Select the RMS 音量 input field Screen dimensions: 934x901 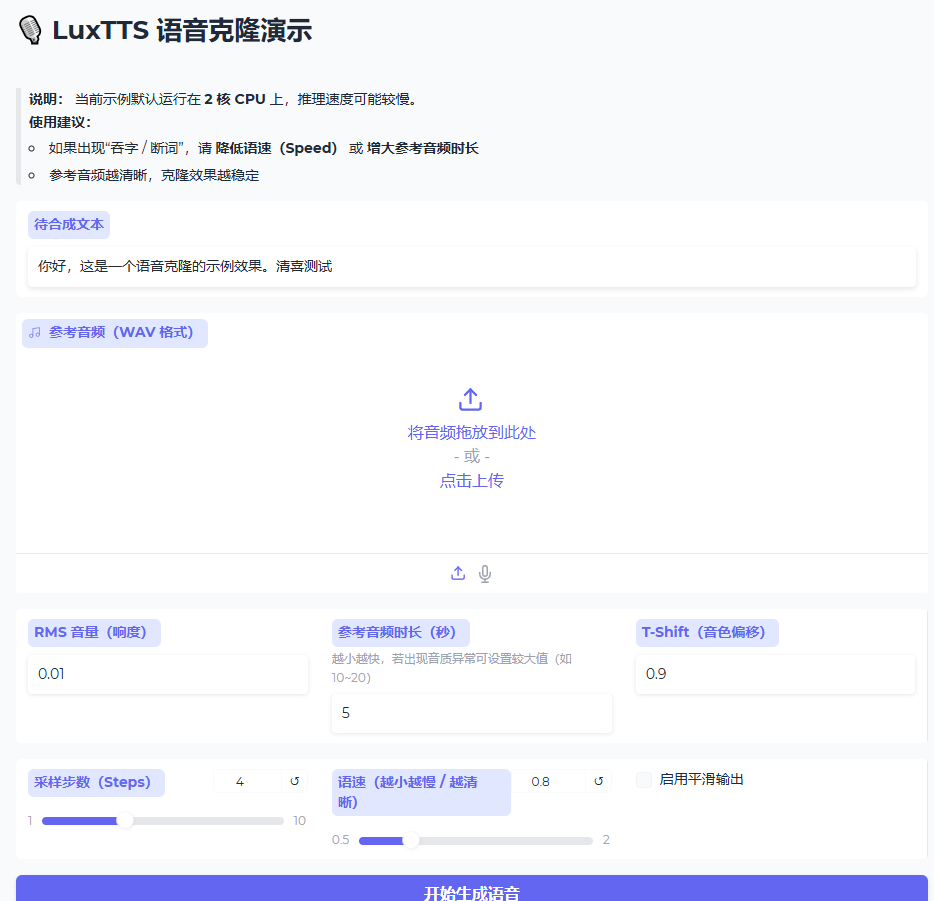167,674
